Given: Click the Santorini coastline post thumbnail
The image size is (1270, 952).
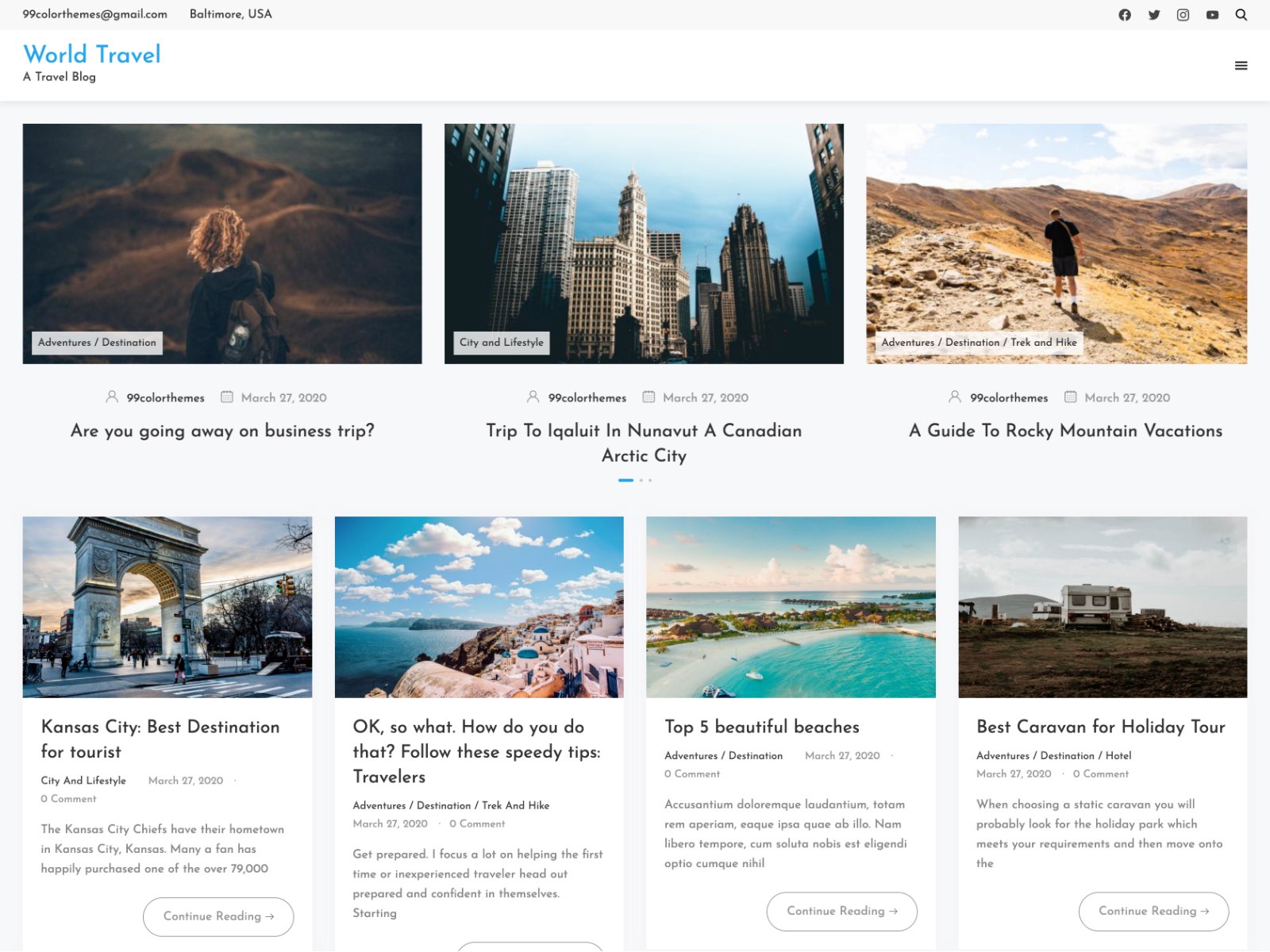Looking at the screenshot, I should tap(479, 607).
